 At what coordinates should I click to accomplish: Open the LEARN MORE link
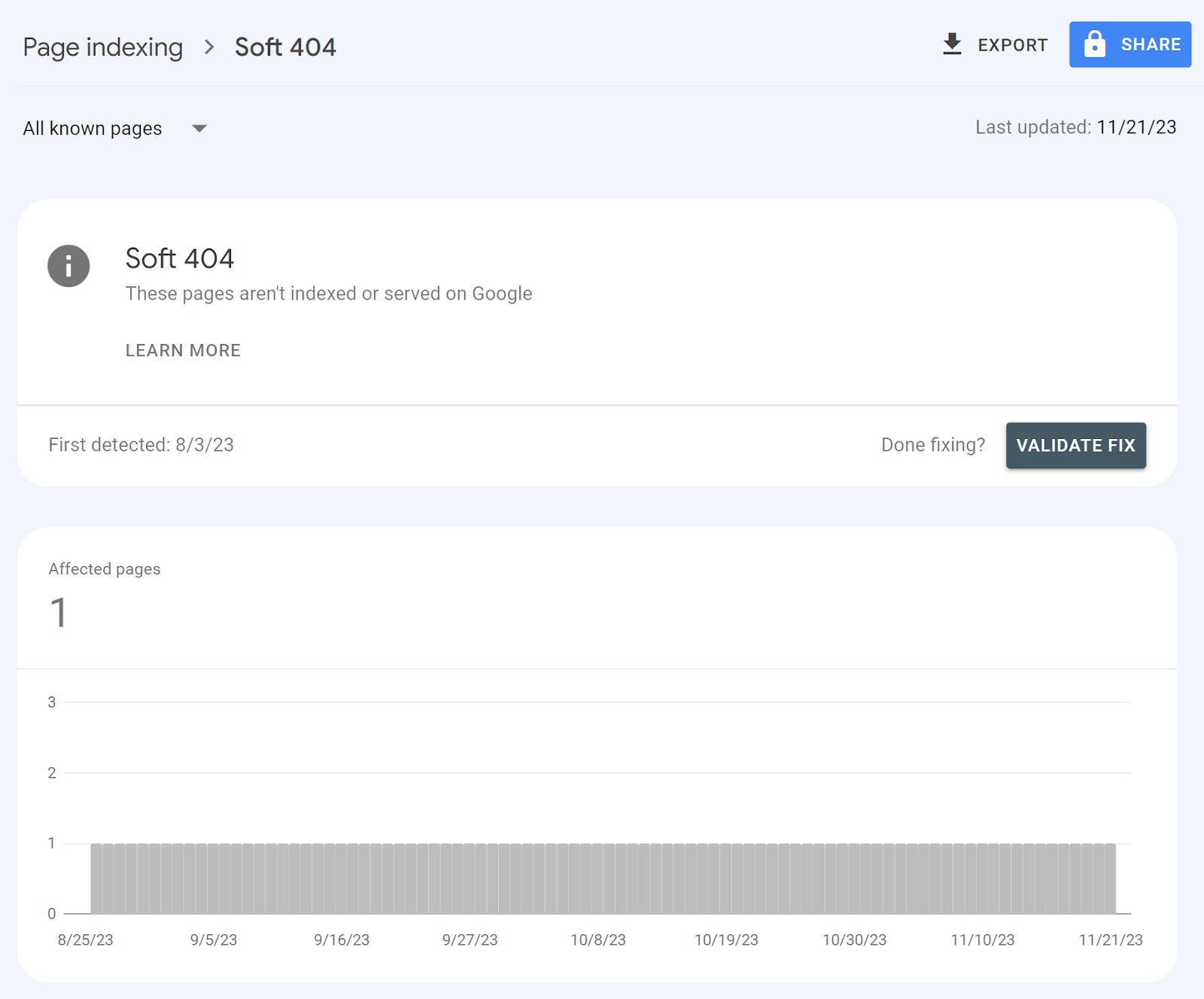click(x=183, y=351)
